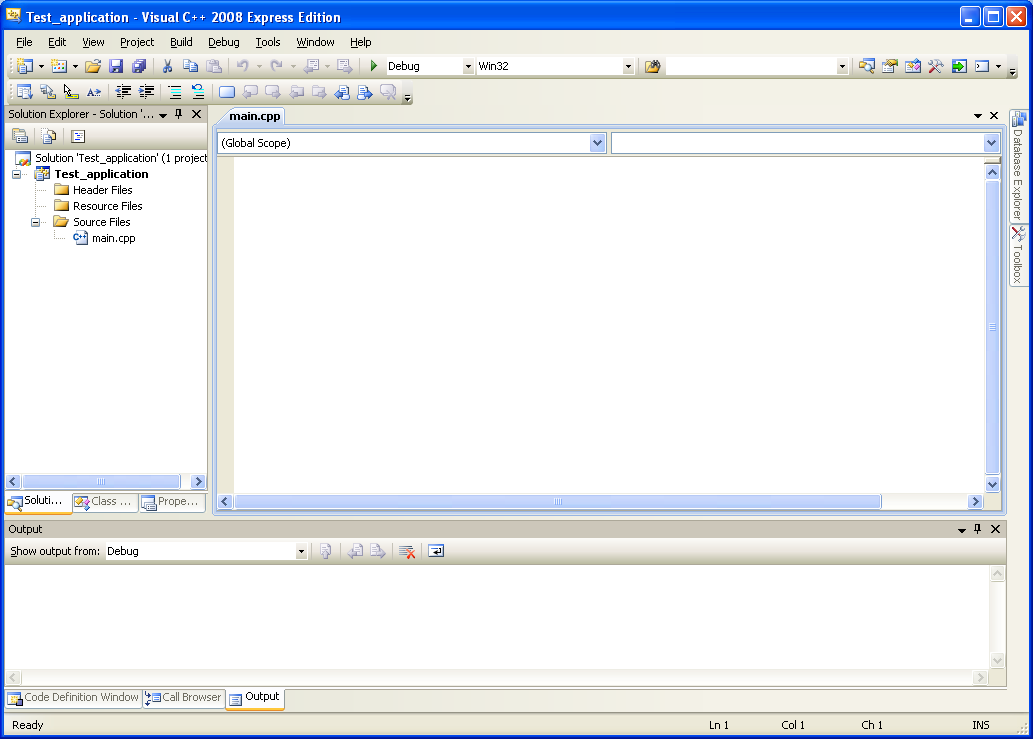This screenshot has height=739, width=1033.
Task: Switch to the Property Manager tab
Action: (172, 502)
